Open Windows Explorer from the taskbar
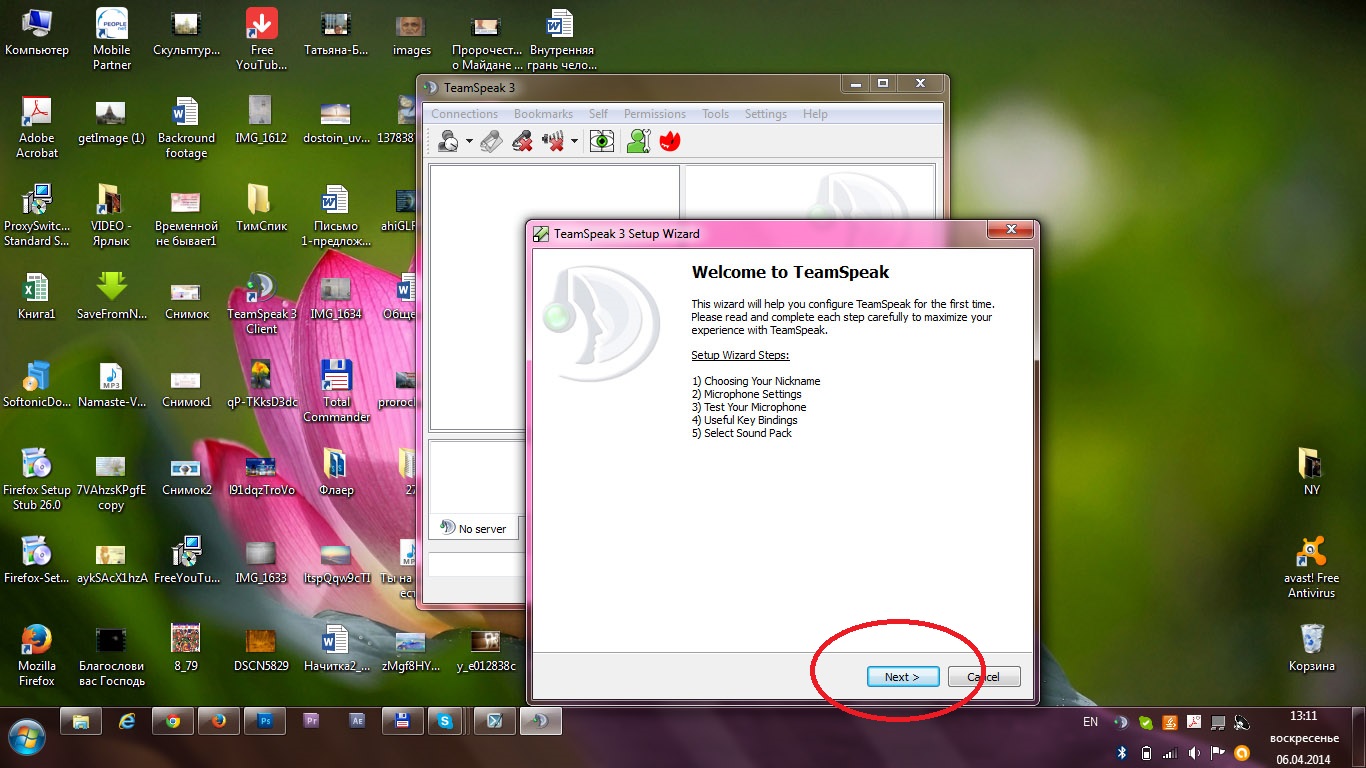1366x768 pixels. (81, 721)
